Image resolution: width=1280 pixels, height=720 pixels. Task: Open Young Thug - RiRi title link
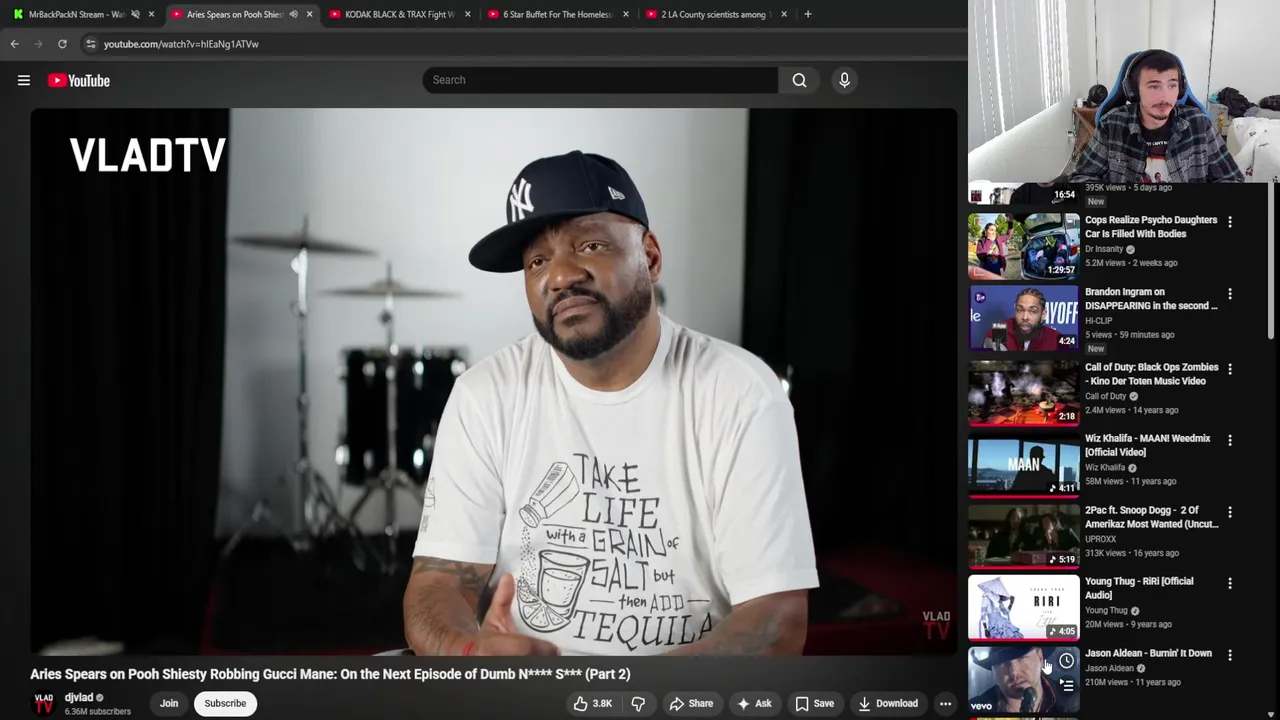(1139, 588)
